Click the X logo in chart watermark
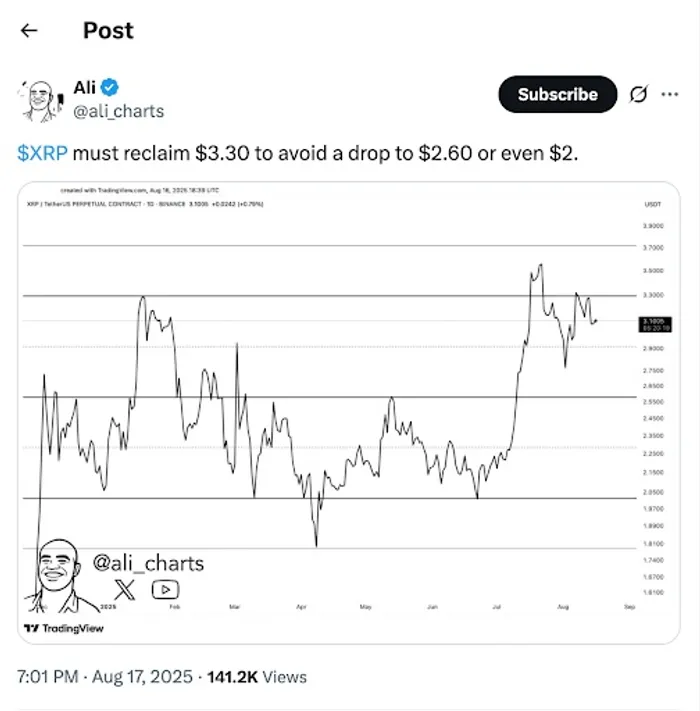 125,589
